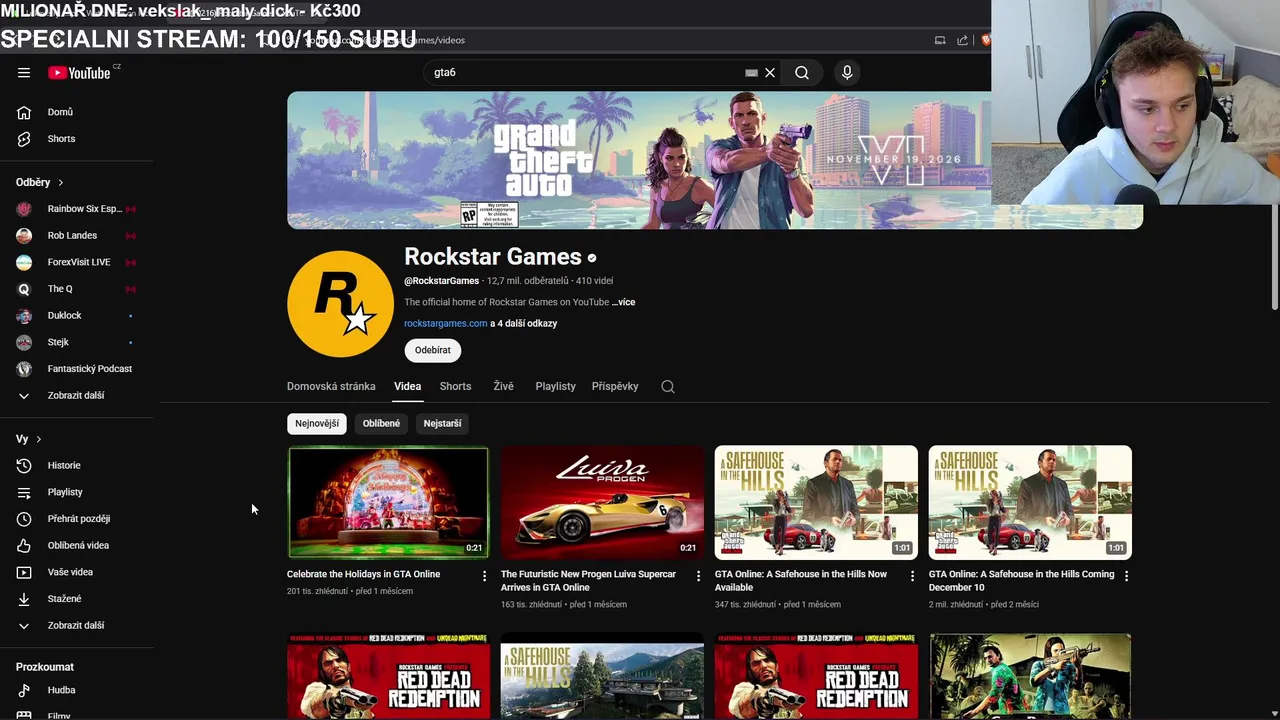Play the Luiva Progen supercar thumbnail
The image size is (1280, 720).
coord(602,502)
